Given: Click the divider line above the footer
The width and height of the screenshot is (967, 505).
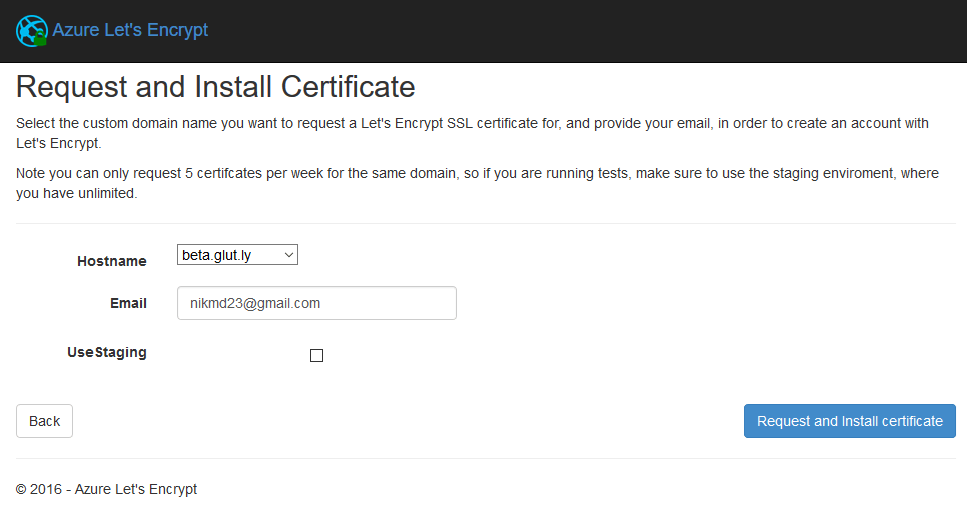Looking at the screenshot, I should tap(483, 459).
